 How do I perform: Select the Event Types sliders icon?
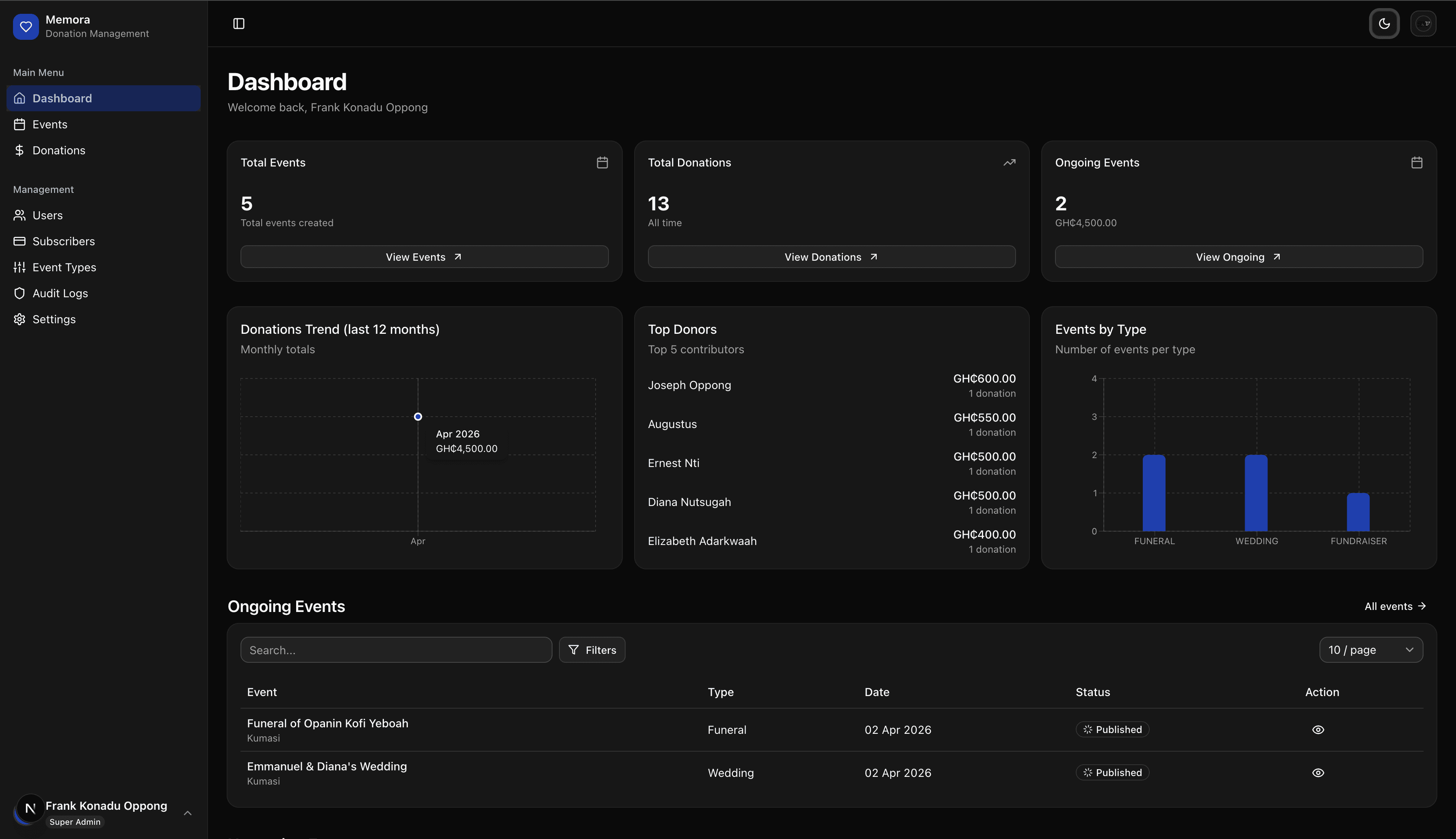point(19,267)
